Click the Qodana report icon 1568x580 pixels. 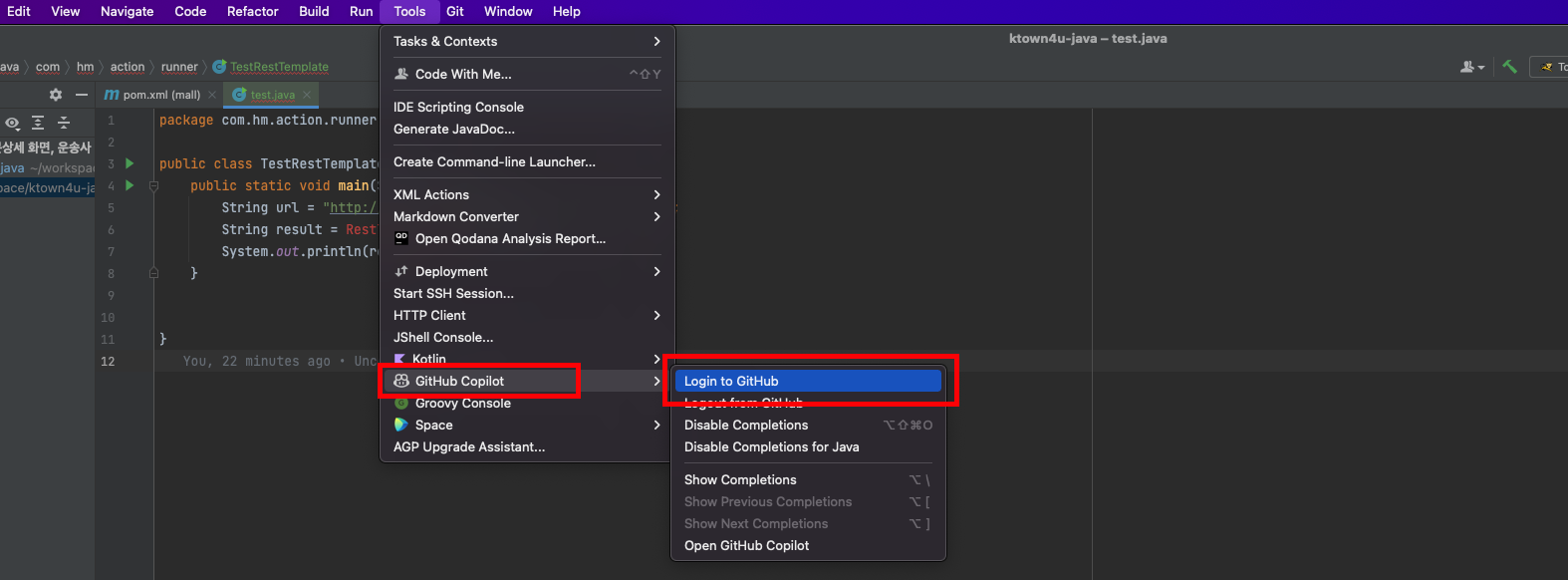coord(401,238)
